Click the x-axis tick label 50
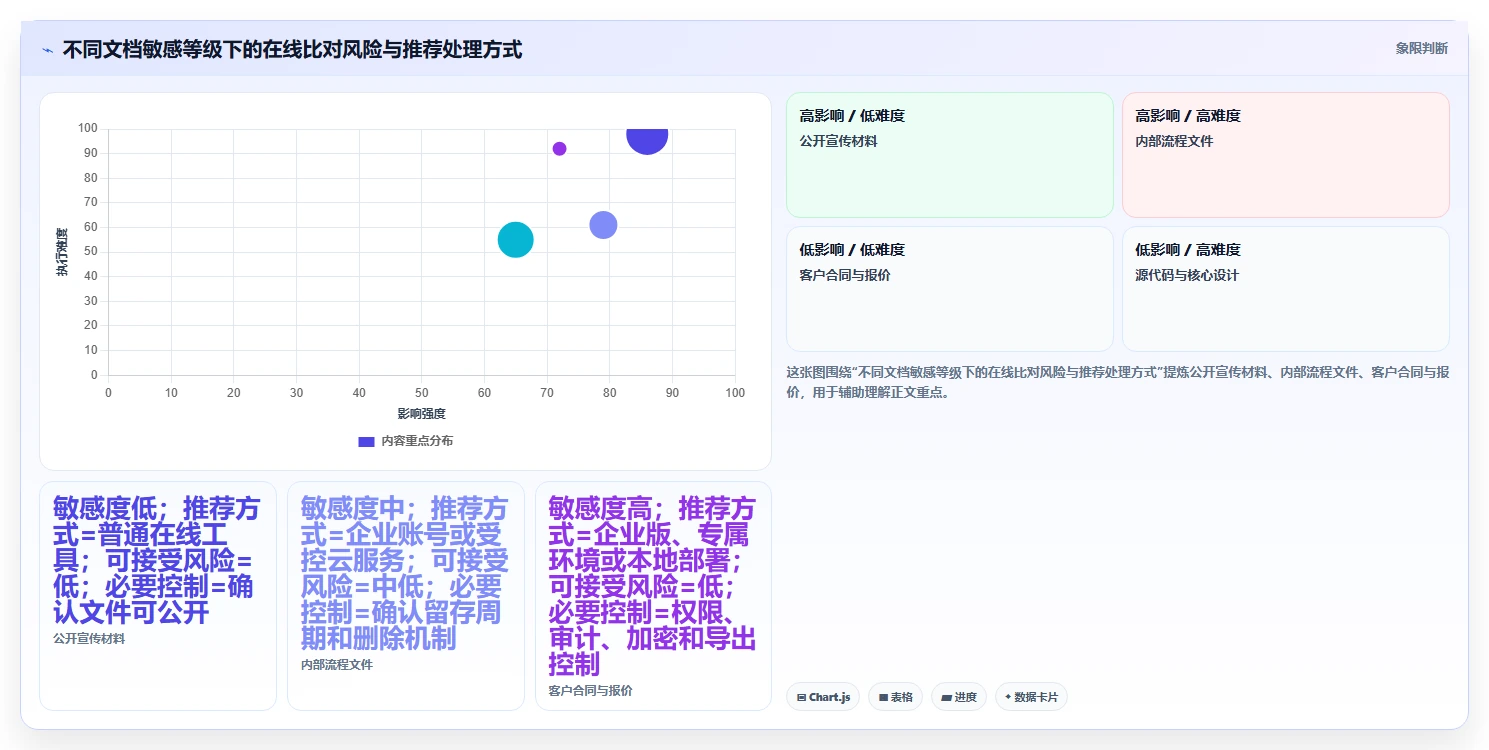The height and width of the screenshot is (750, 1489). click(422, 393)
